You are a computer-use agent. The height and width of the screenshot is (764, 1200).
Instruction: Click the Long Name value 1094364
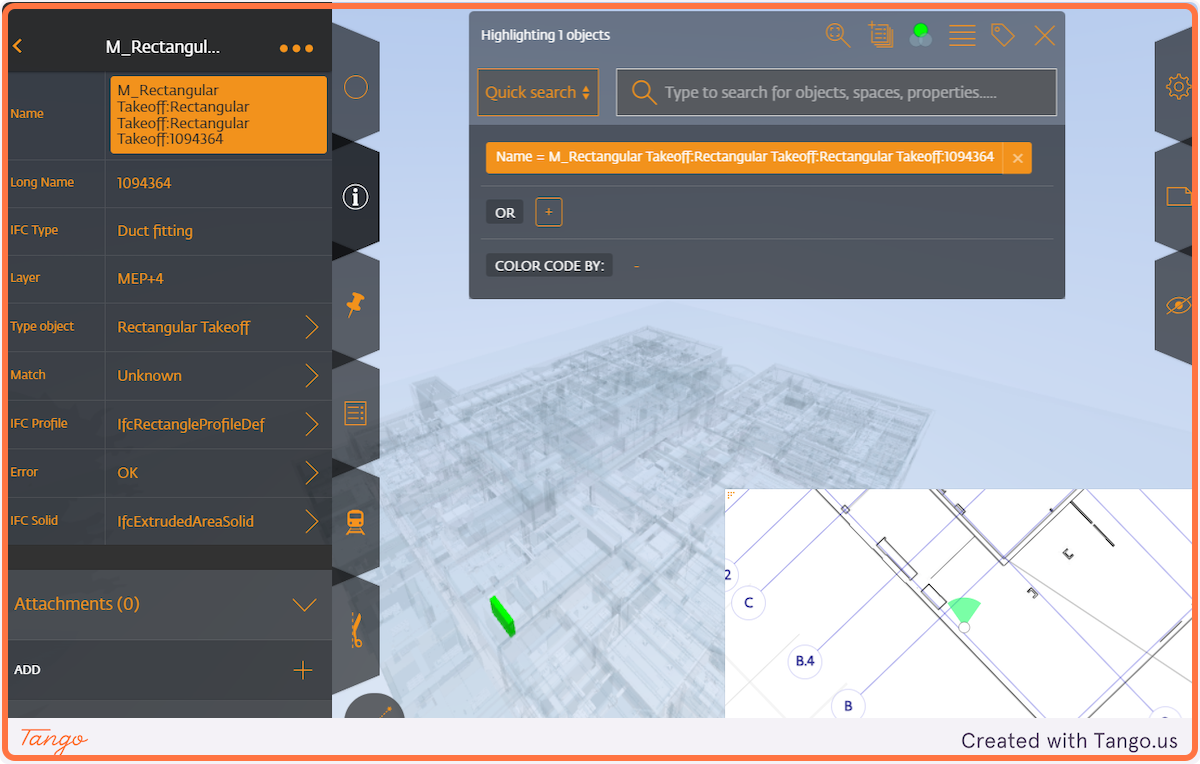(144, 183)
